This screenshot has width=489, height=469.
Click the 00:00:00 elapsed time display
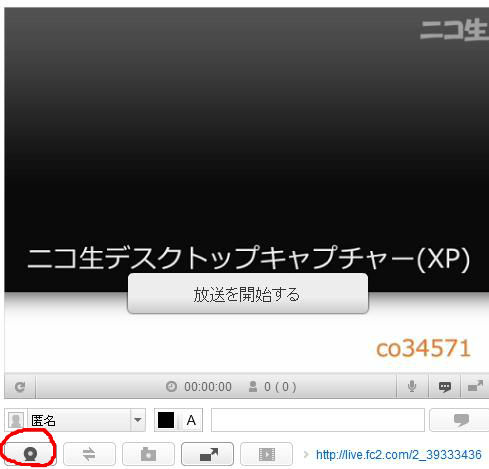pyautogui.click(x=208, y=387)
